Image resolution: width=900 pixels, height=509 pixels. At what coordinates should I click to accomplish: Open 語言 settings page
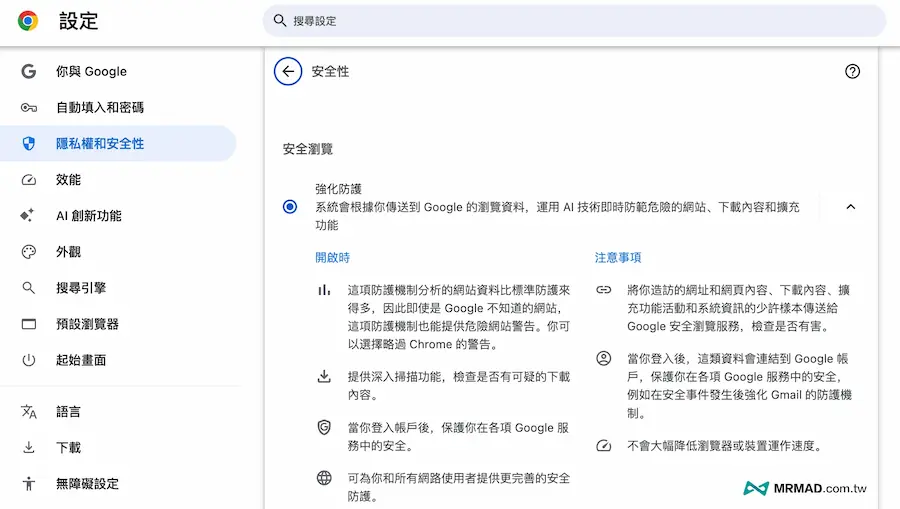coord(118,411)
